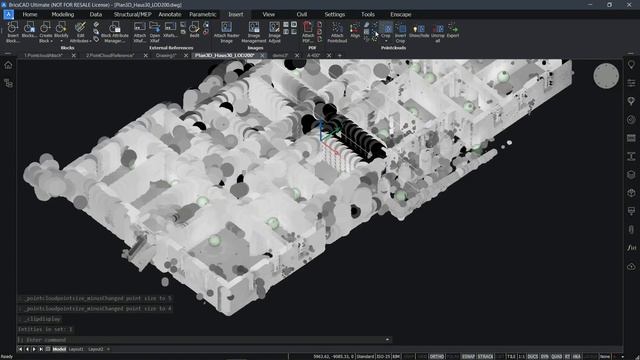
Task: Expand the Crop tool dropdown
Action: click(386, 41)
